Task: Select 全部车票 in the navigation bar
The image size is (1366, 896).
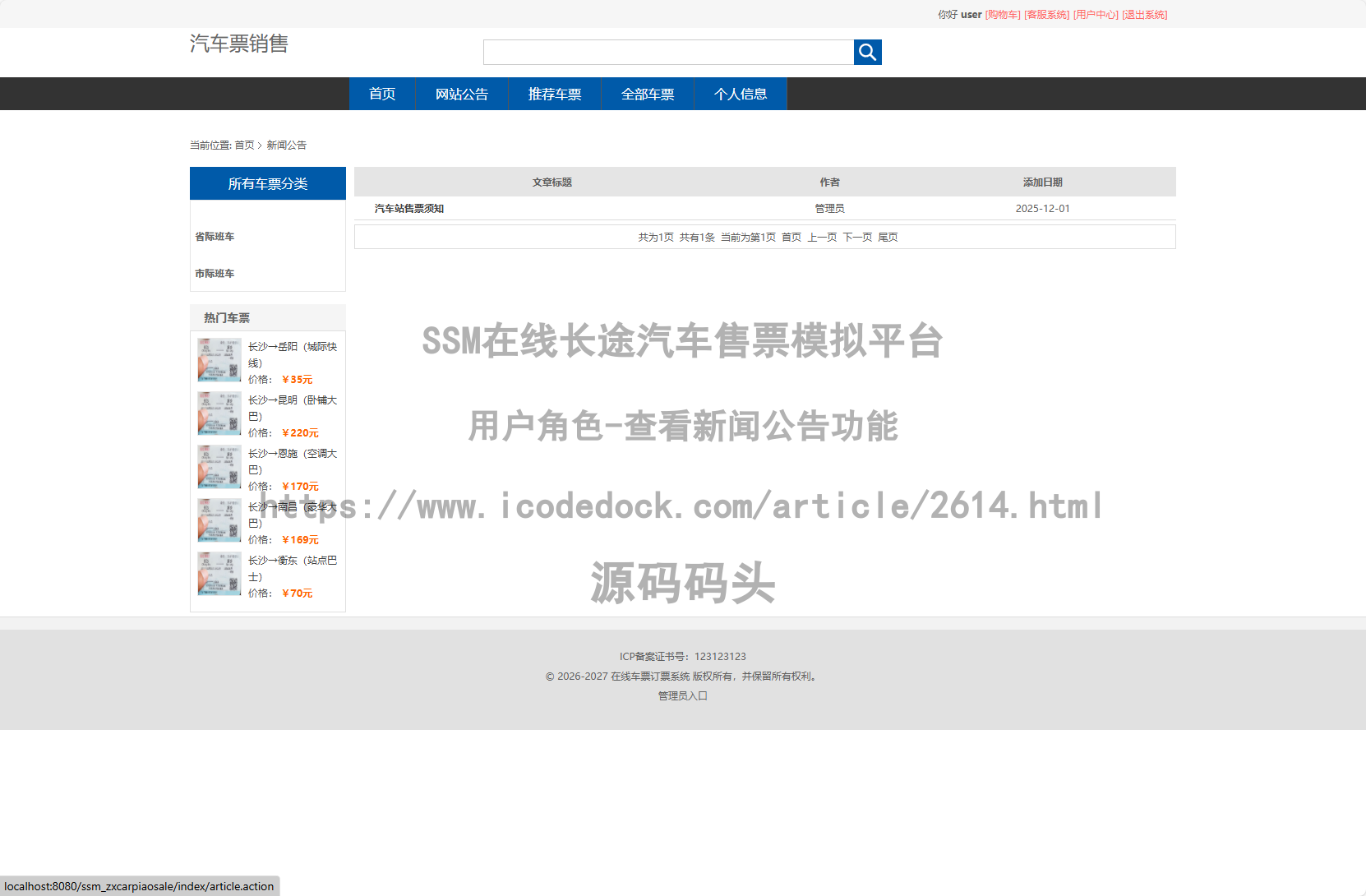Action: 647,95
